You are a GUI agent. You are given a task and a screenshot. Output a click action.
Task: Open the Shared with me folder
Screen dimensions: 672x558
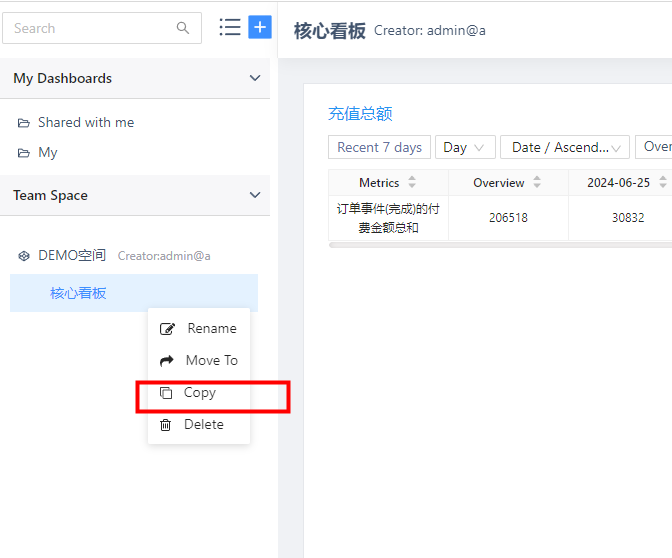coord(85,122)
